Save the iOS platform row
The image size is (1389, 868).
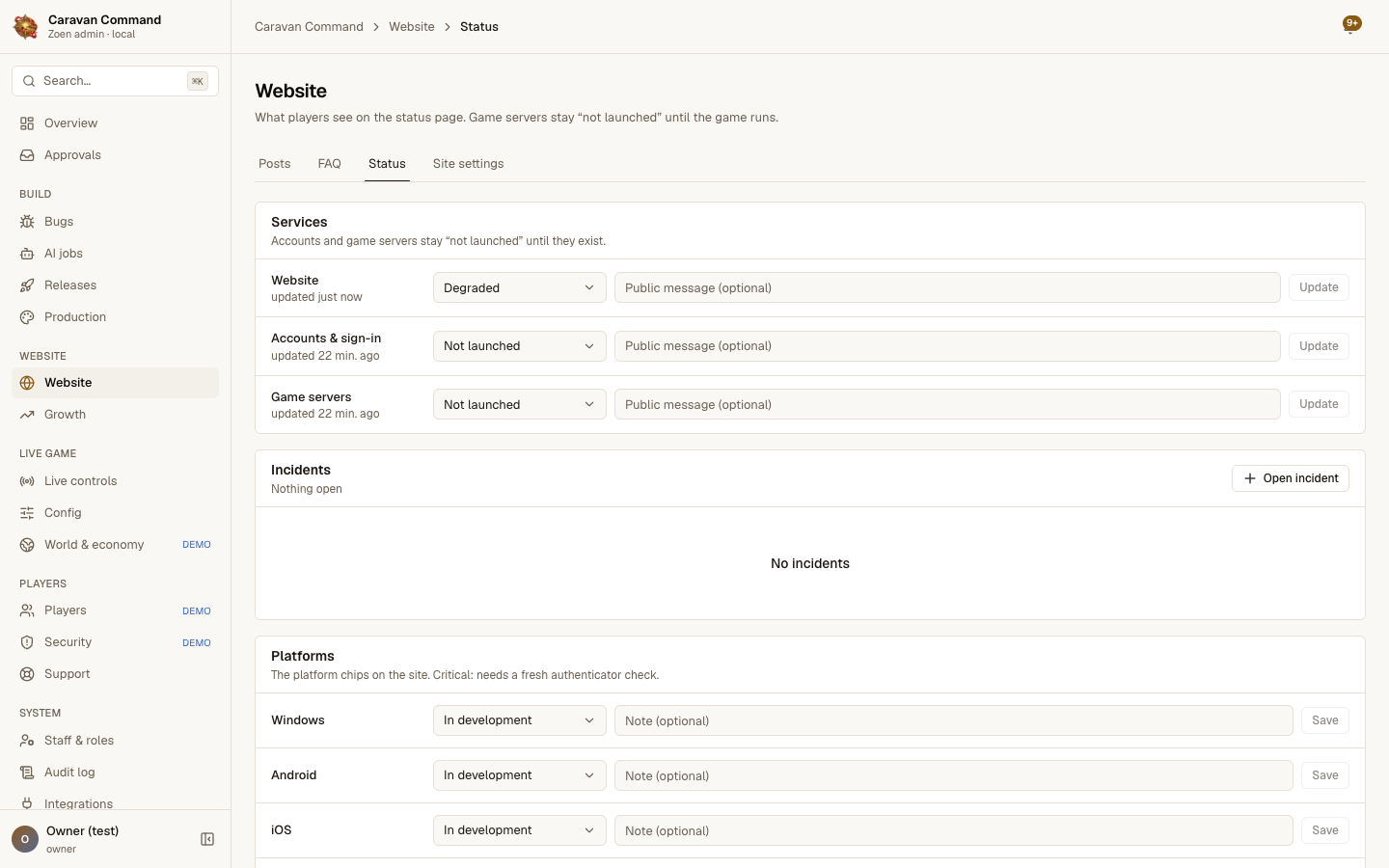pos(1325,830)
